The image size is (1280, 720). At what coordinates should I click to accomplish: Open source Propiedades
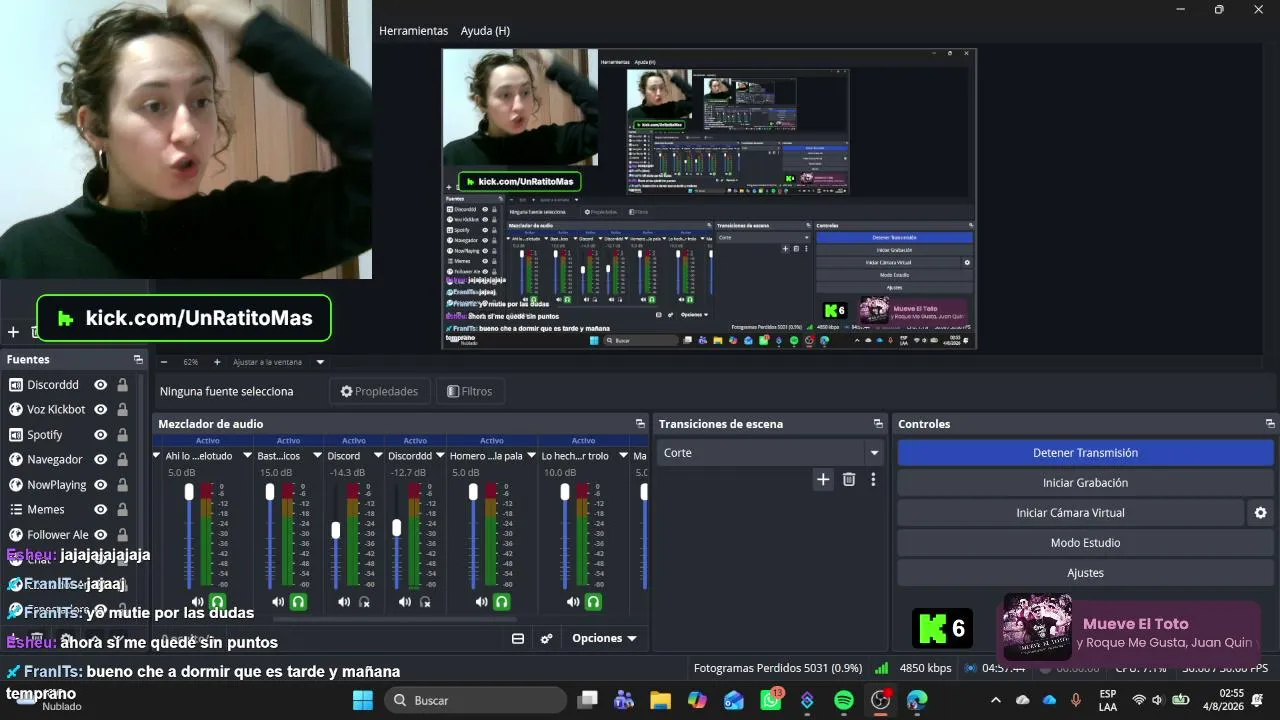pyautogui.click(x=379, y=391)
